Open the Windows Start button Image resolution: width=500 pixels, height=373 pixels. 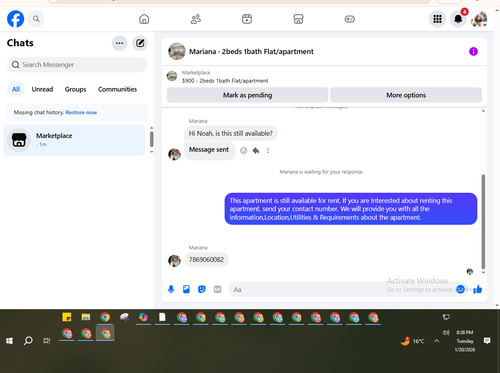coord(9,341)
